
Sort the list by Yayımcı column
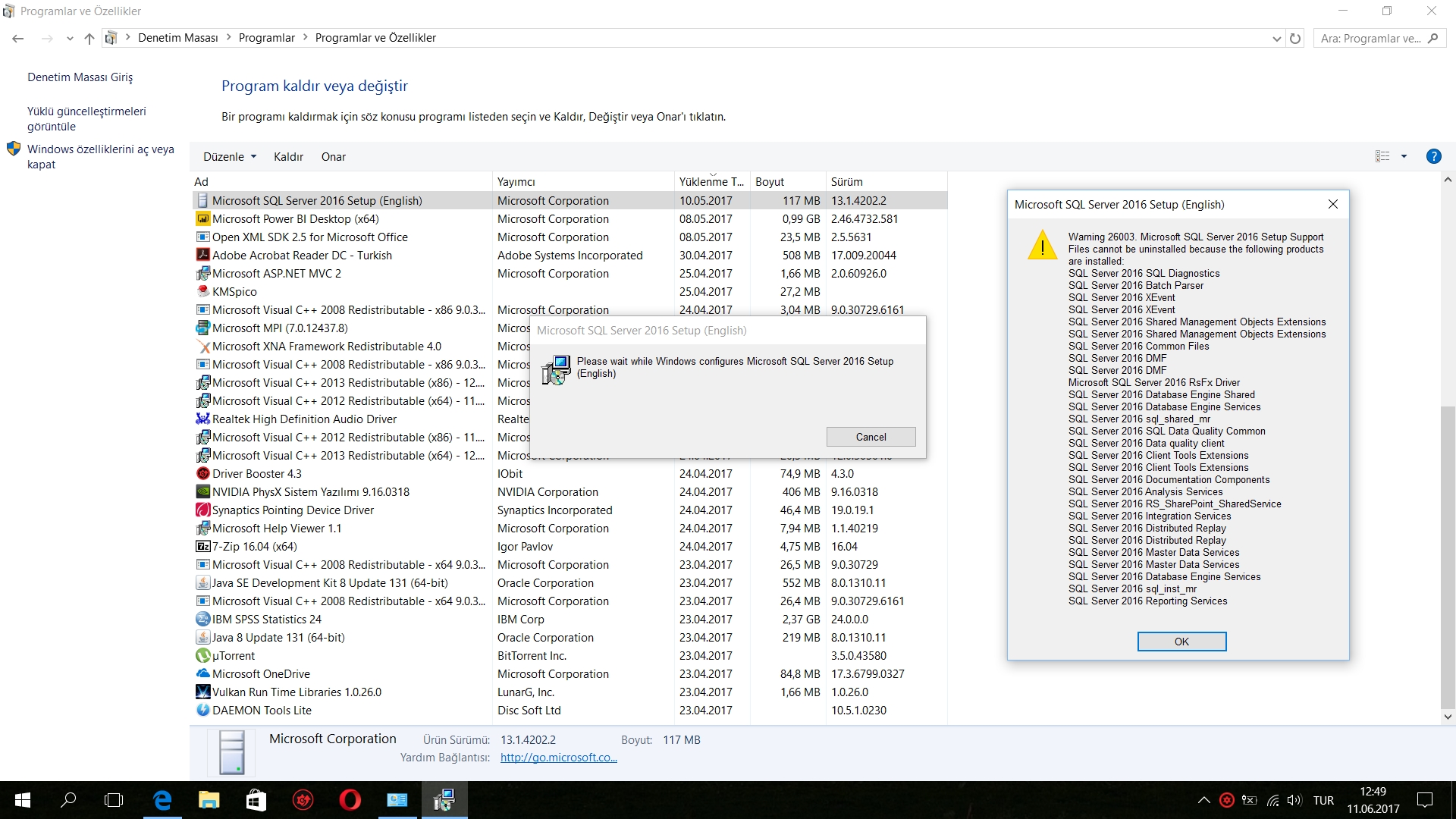coord(583,181)
